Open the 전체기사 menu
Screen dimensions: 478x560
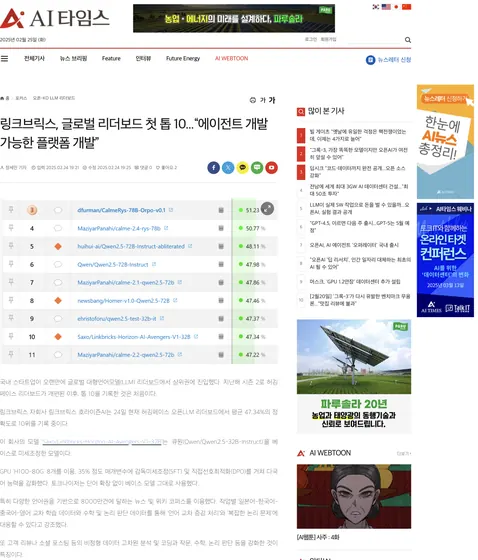34,59
